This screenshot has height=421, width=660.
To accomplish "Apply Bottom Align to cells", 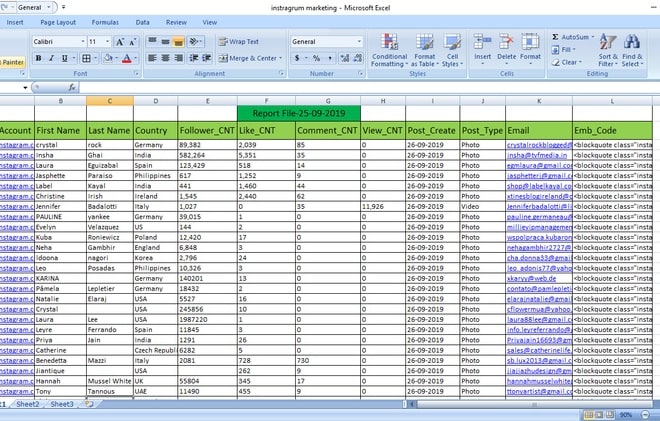I will click(x=178, y=41).
